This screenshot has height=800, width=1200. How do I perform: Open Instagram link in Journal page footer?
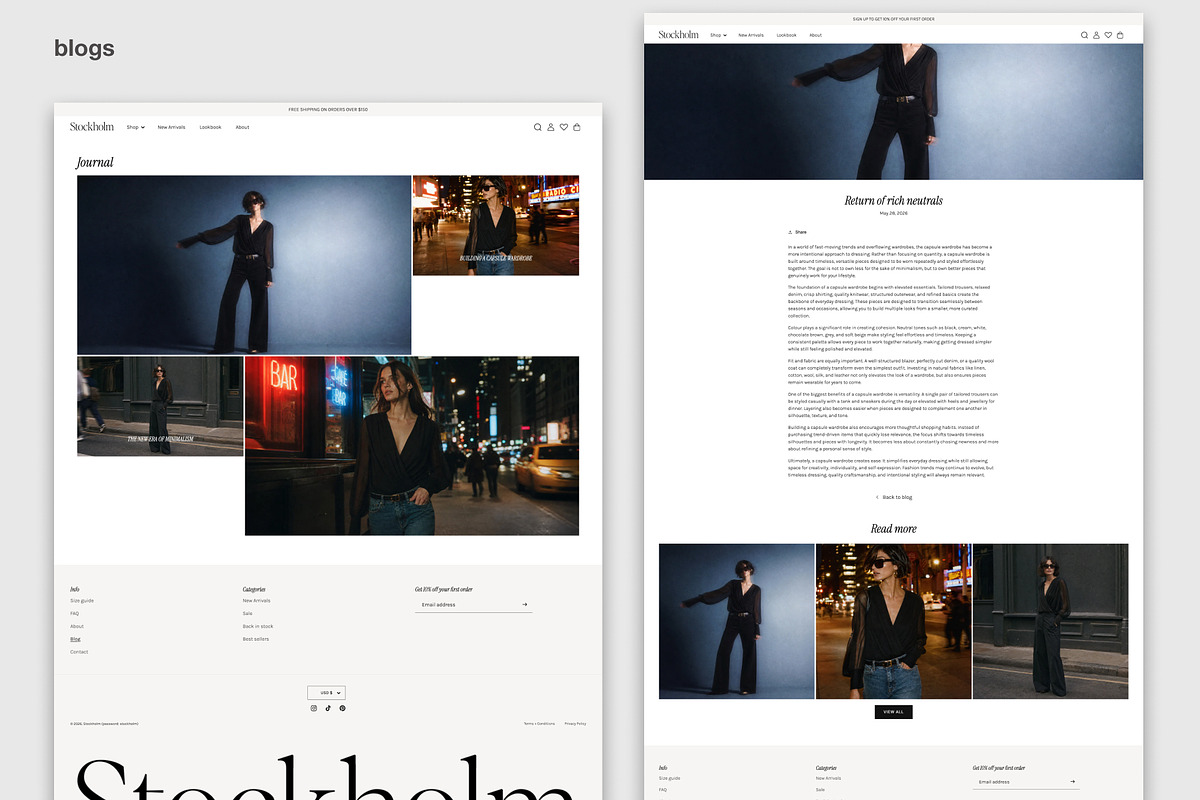pos(313,708)
